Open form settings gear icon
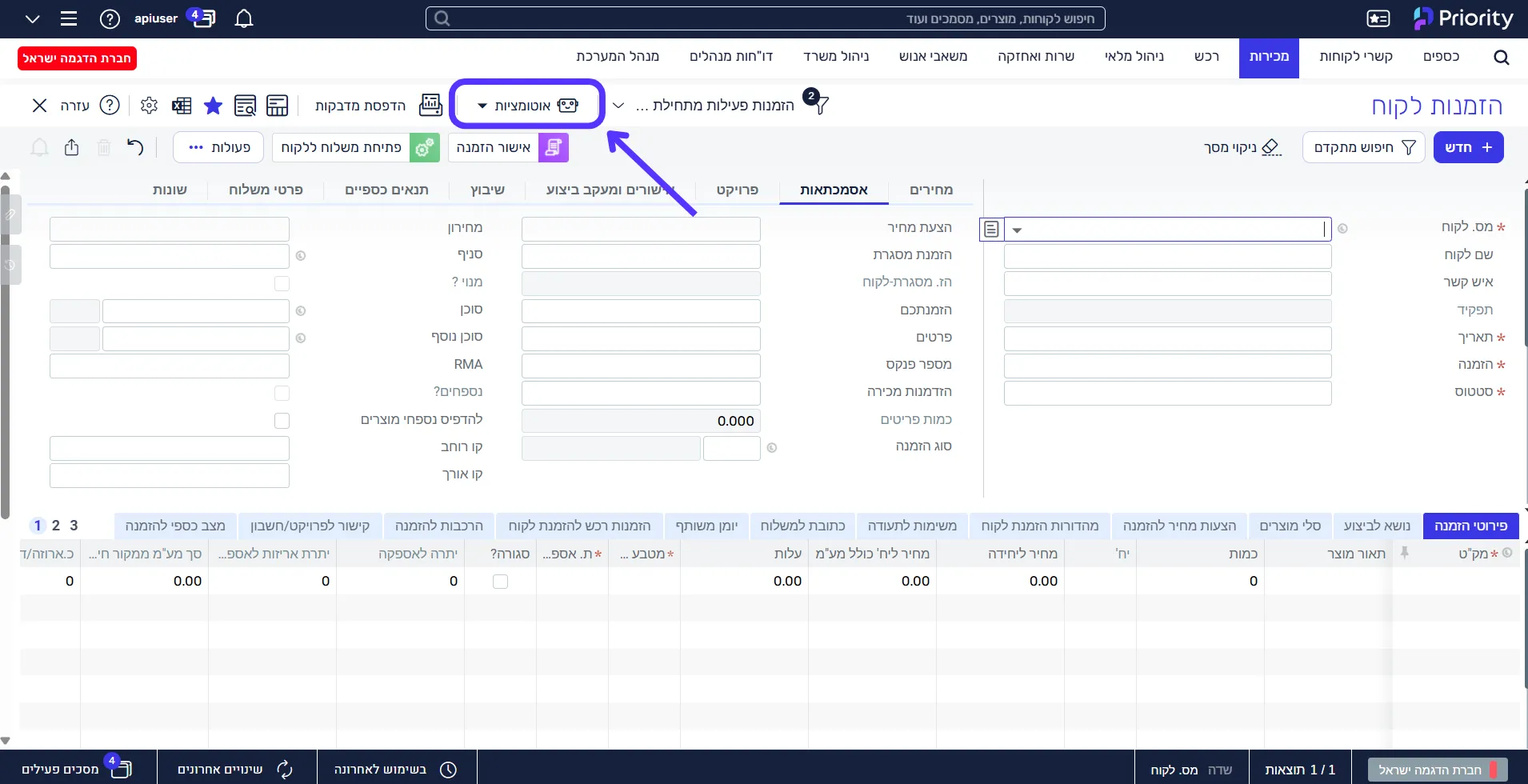Image resolution: width=1528 pixels, height=784 pixels. click(149, 106)
